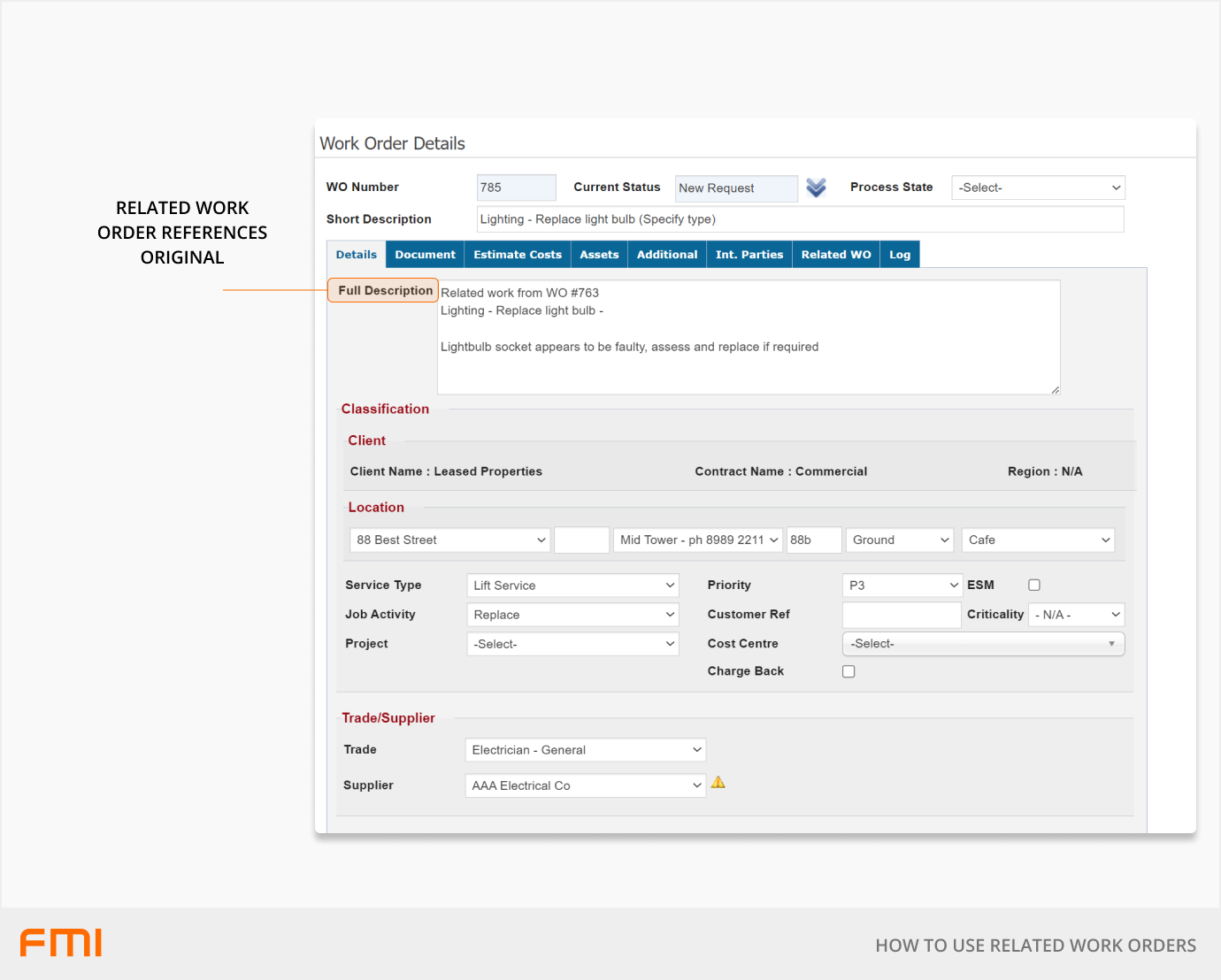Viewport: 1221px width, 980px height.
Task: Open the Supplier AAA Electrical dropdown
Action: [x=585, y=785]
